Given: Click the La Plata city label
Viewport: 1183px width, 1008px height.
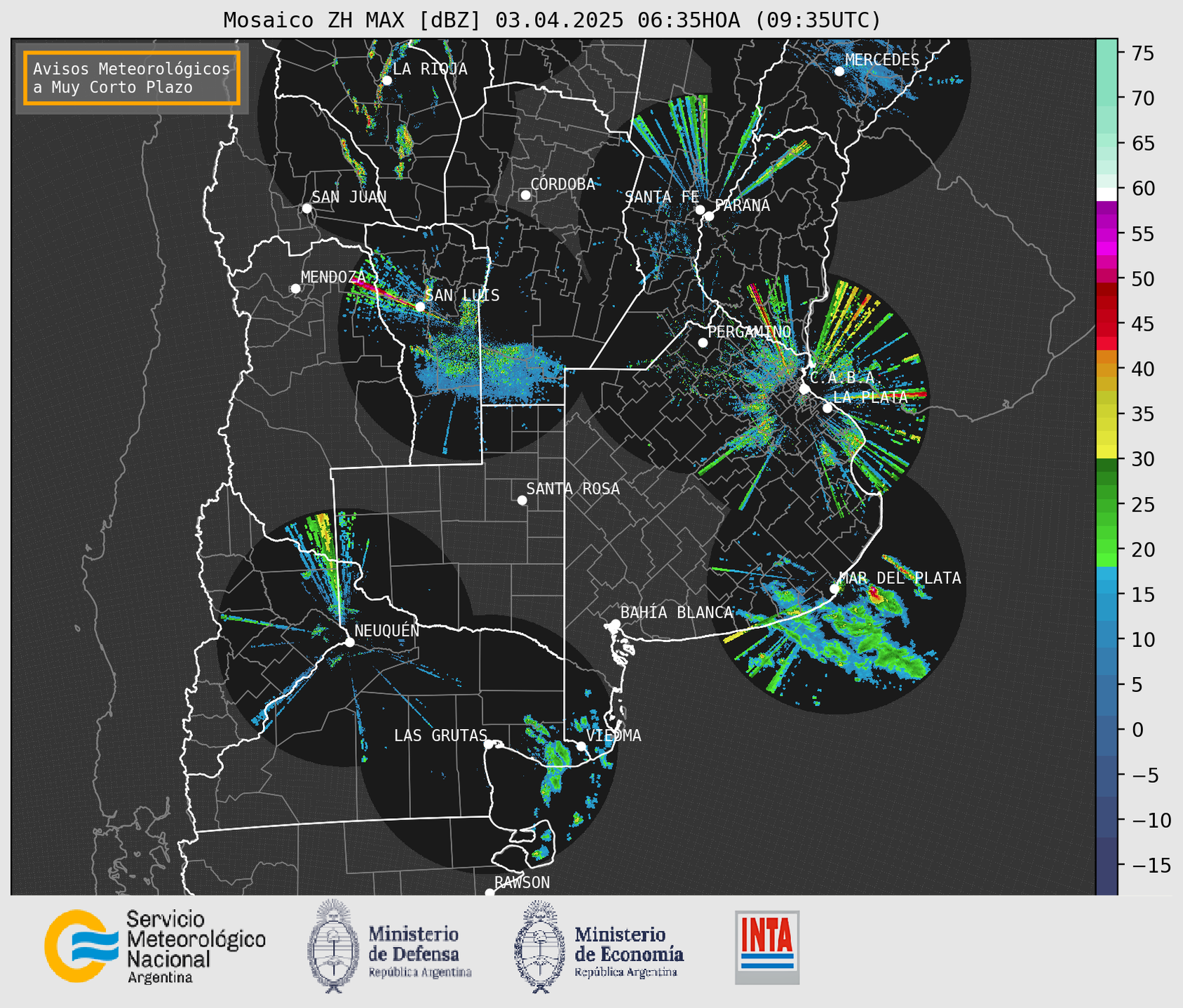Looking at the screenshot, I should (x=870, y=397).
